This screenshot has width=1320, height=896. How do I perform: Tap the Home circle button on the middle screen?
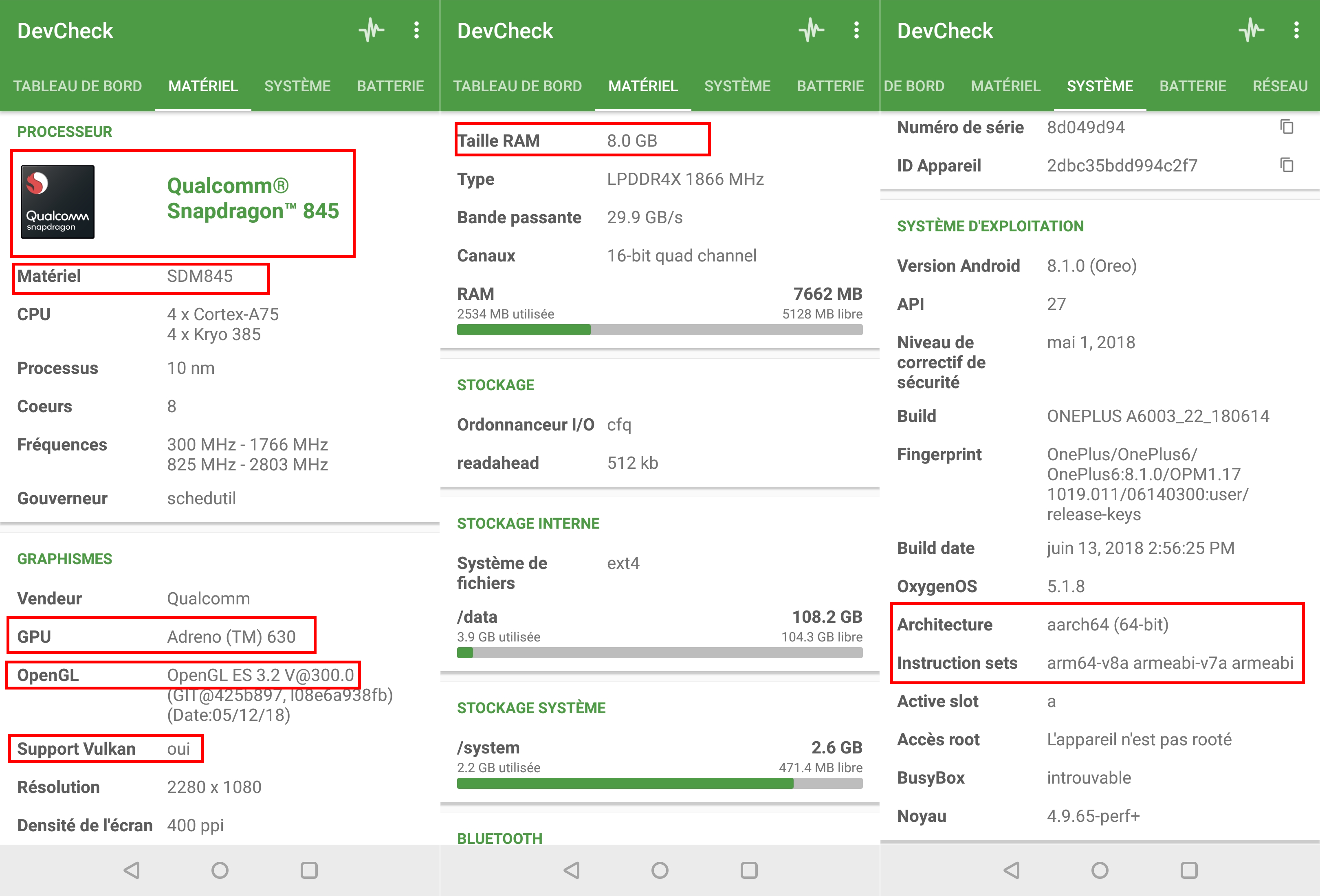(660, 870)
